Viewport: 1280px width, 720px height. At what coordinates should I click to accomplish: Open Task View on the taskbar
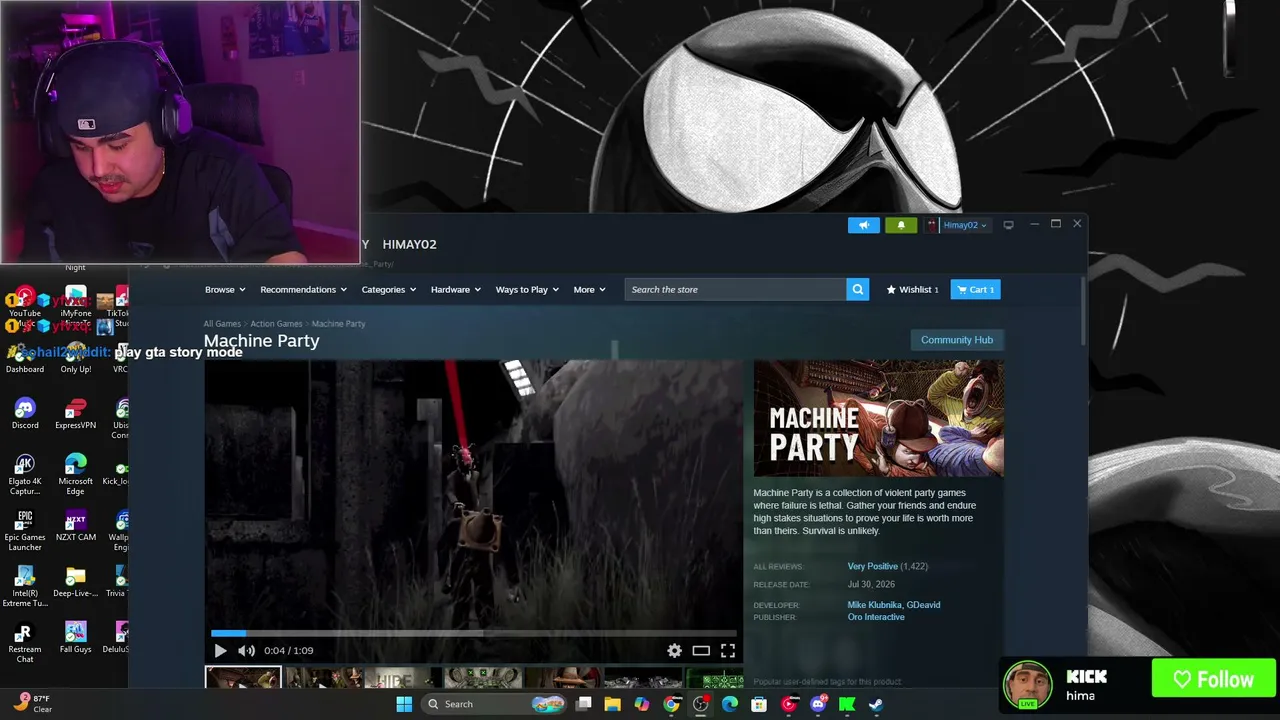tap(584, 704)
